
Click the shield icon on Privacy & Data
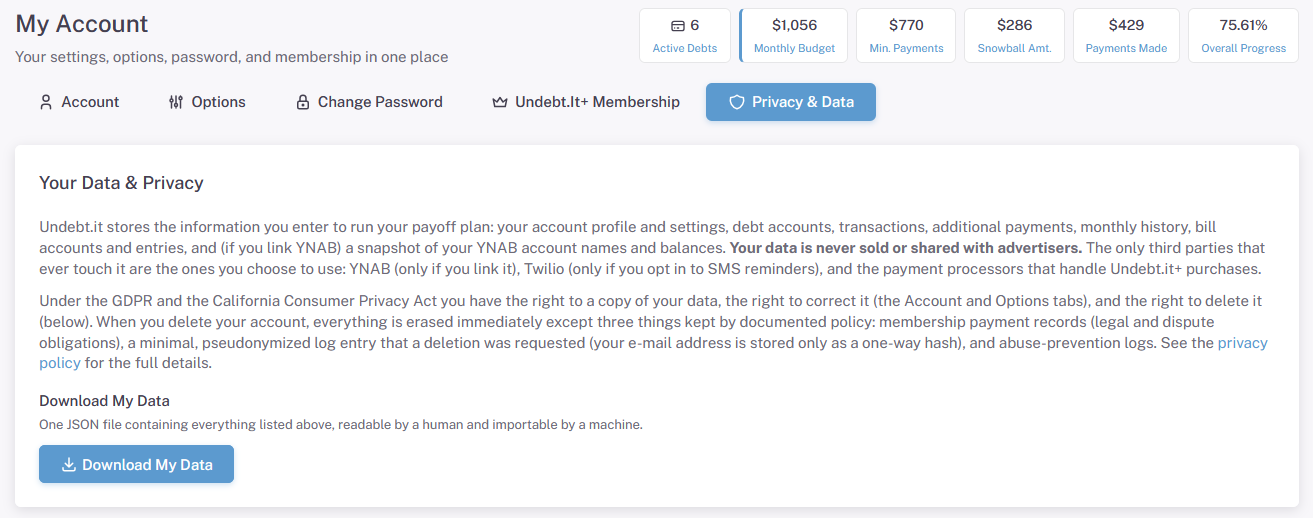(x=737, y=102)
